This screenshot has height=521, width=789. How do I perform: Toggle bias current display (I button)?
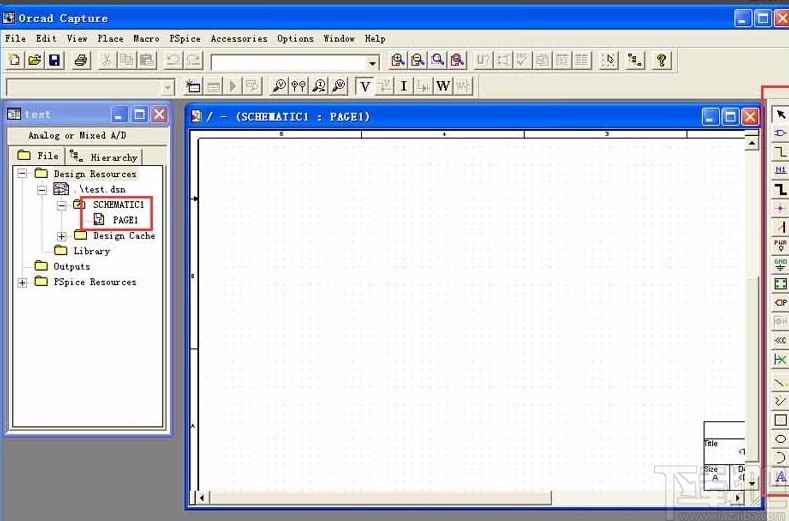click(x=404, y=87)
